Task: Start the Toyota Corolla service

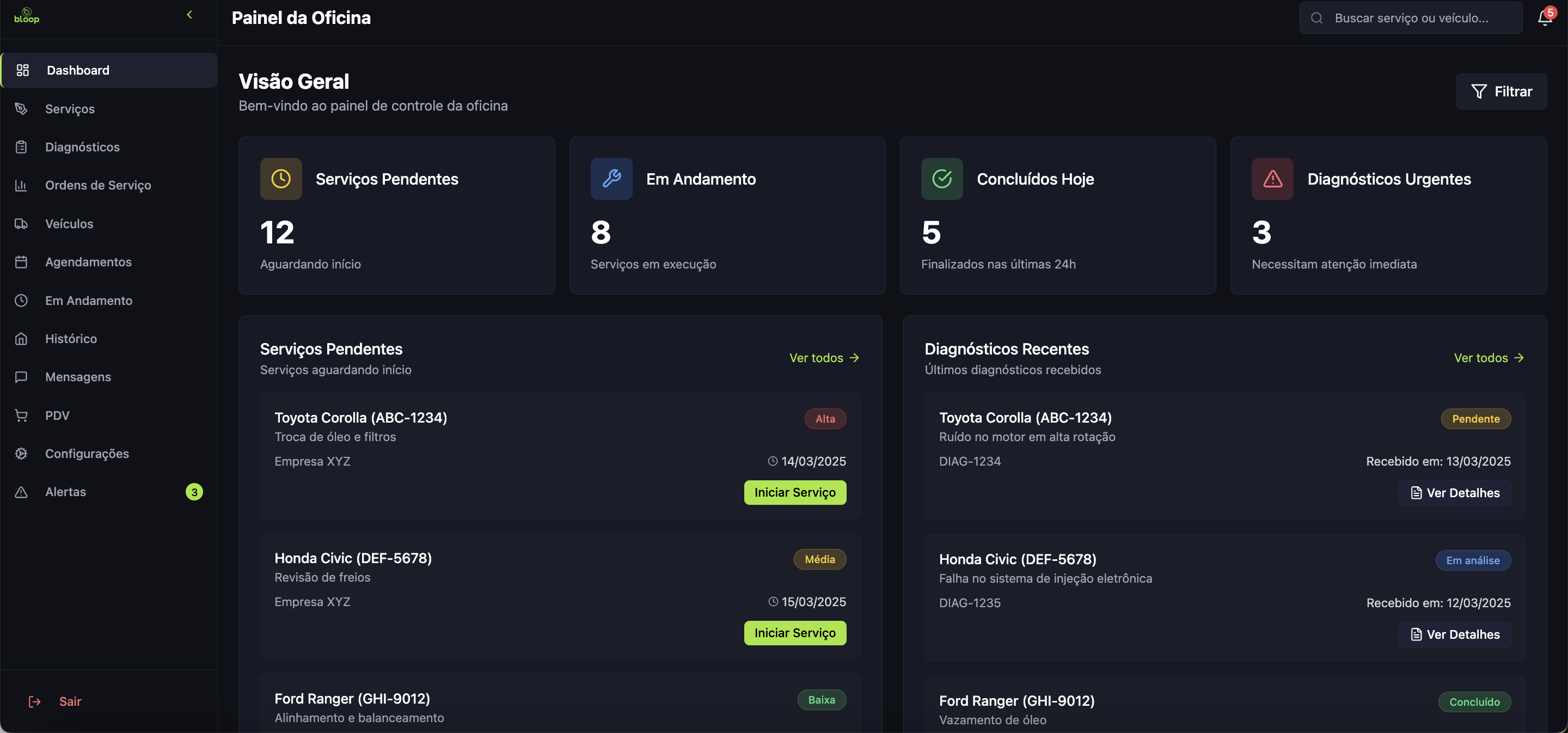Action: (x=794, y=492)
